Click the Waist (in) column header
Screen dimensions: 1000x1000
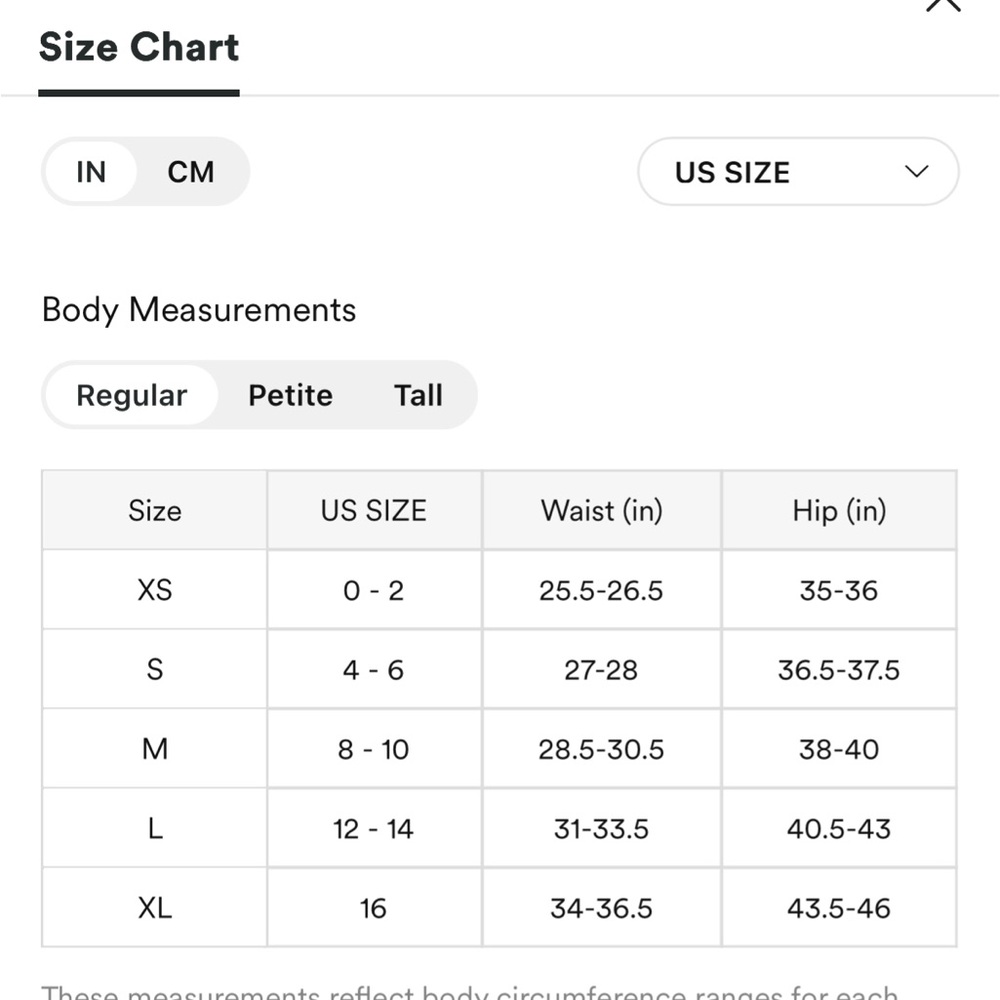(601, 511)
